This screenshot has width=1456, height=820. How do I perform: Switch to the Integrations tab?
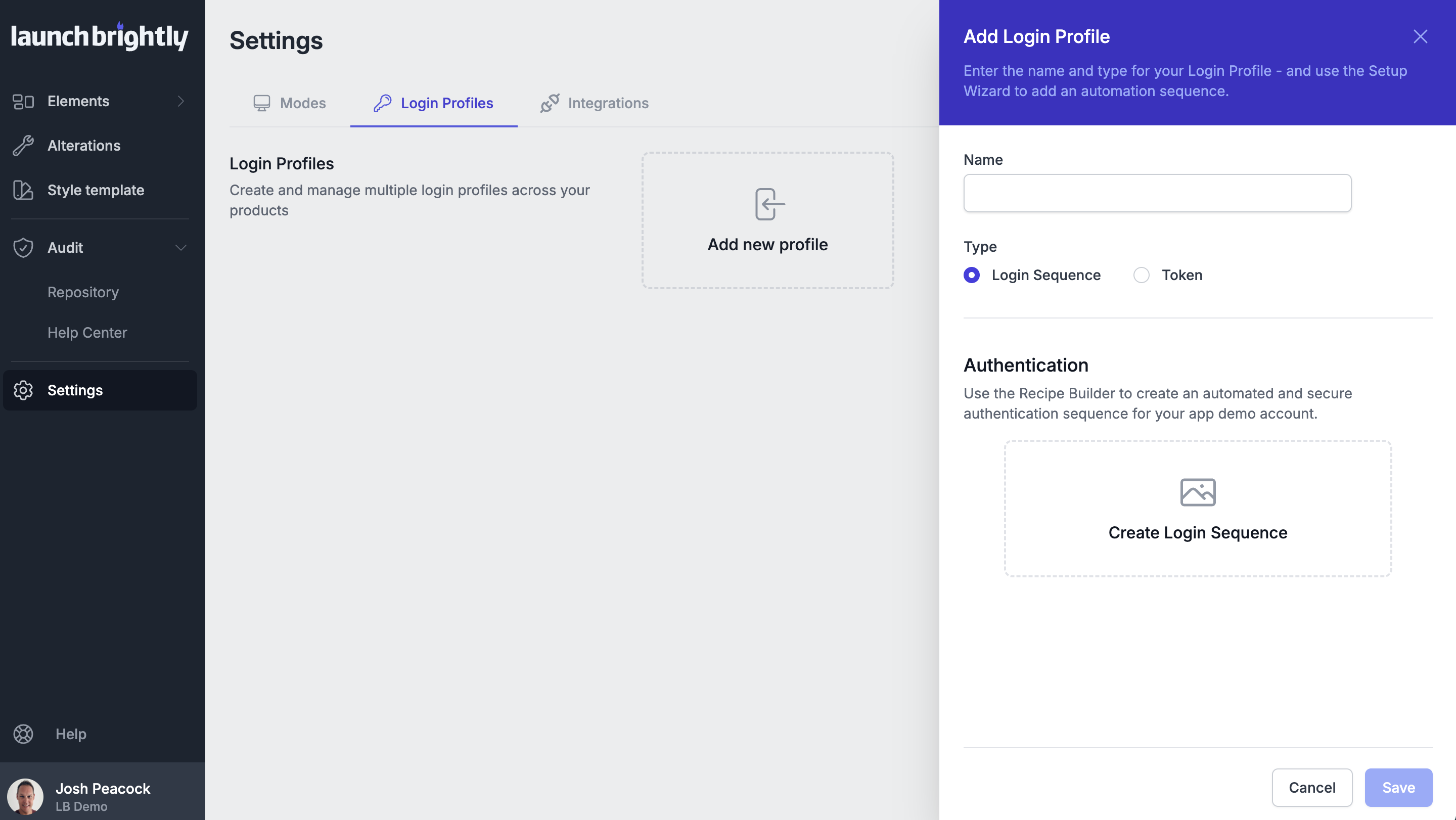click(595, 103)
